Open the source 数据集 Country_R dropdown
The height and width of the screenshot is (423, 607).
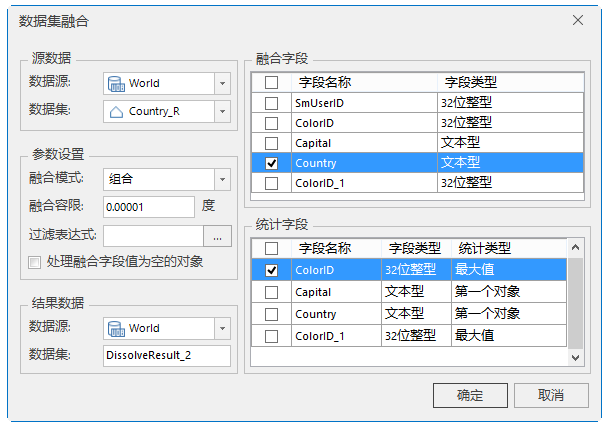(x=223, y=112)
